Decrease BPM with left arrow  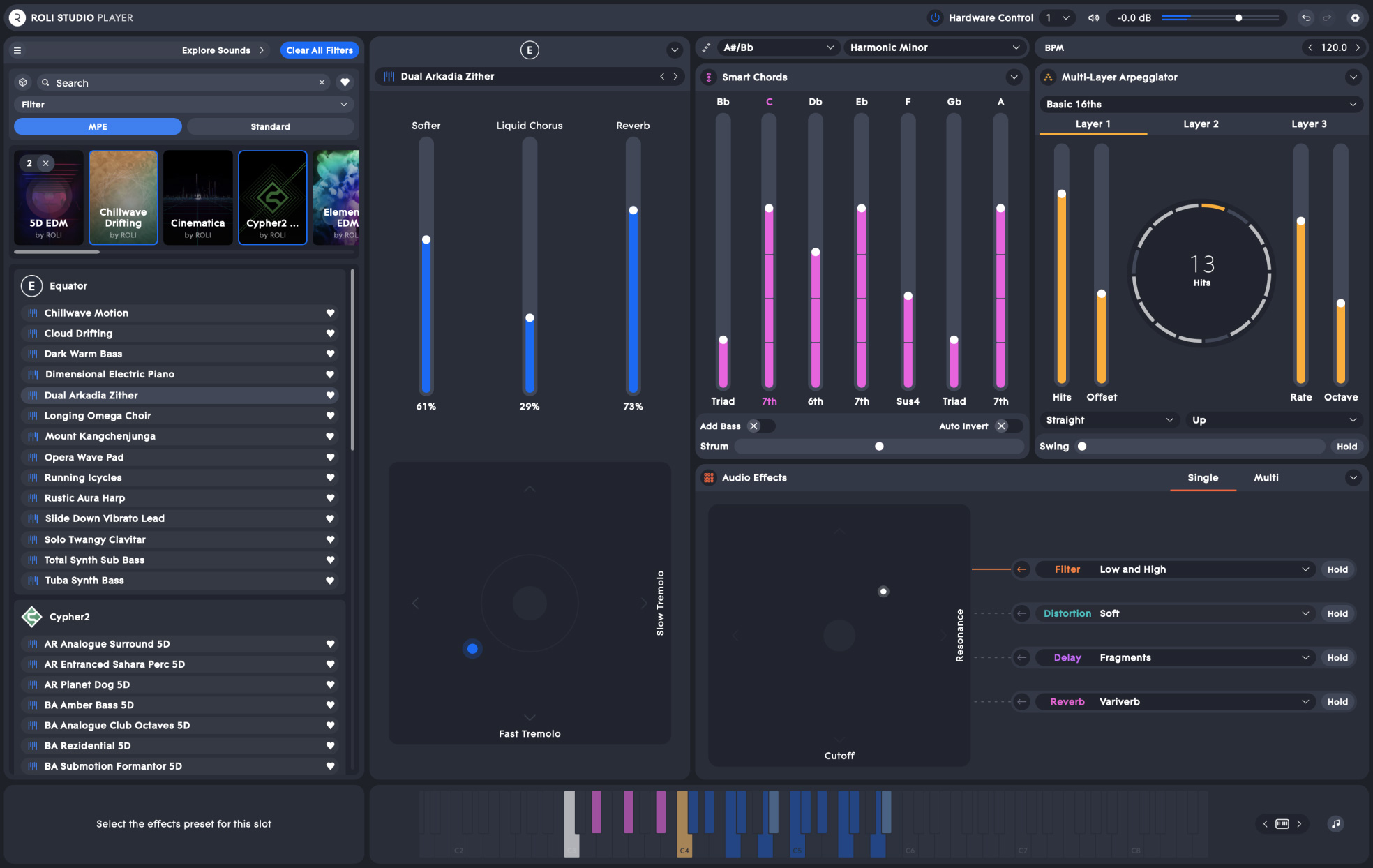[x=1310, y=47]
